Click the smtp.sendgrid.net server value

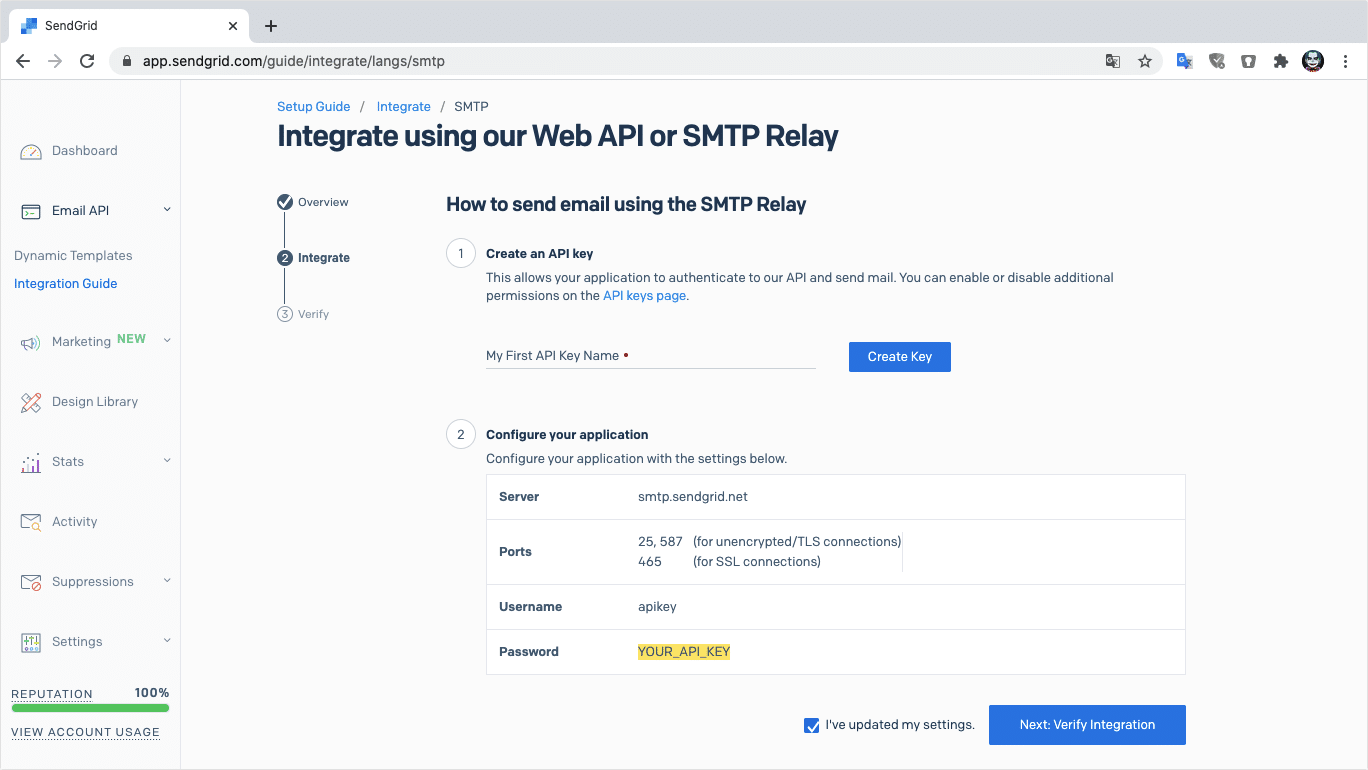[693, 497]
